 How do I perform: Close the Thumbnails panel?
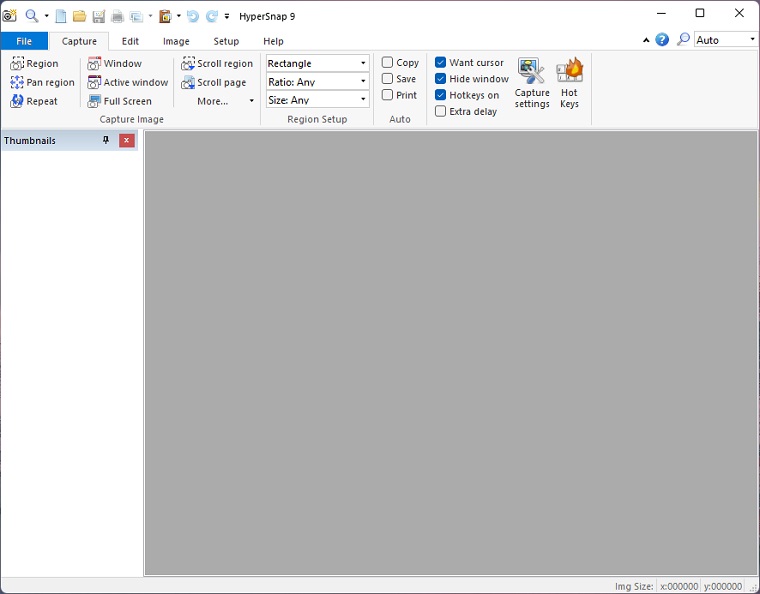(x=127, y=141)
